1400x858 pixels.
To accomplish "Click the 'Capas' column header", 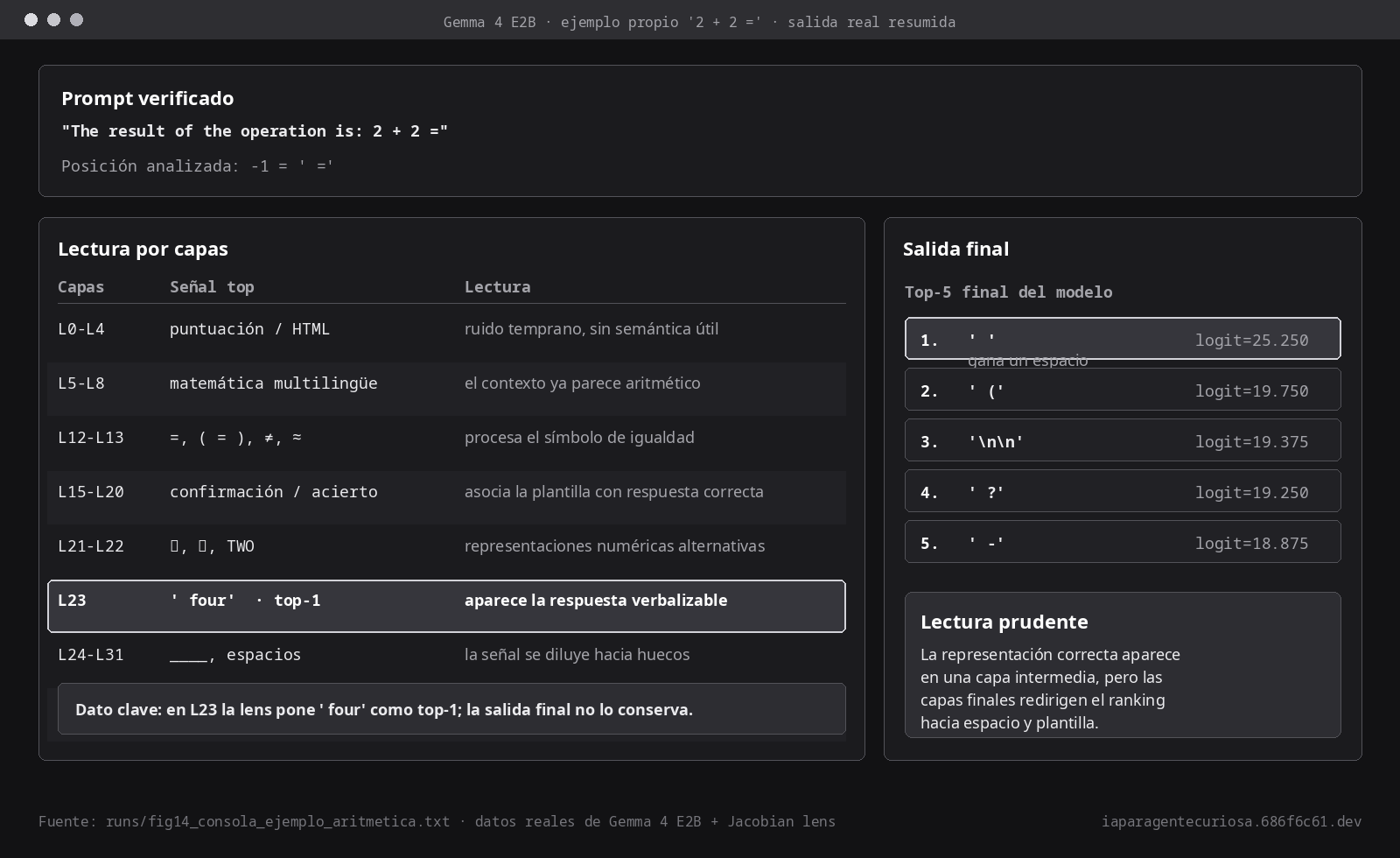I will coord(80,287).
